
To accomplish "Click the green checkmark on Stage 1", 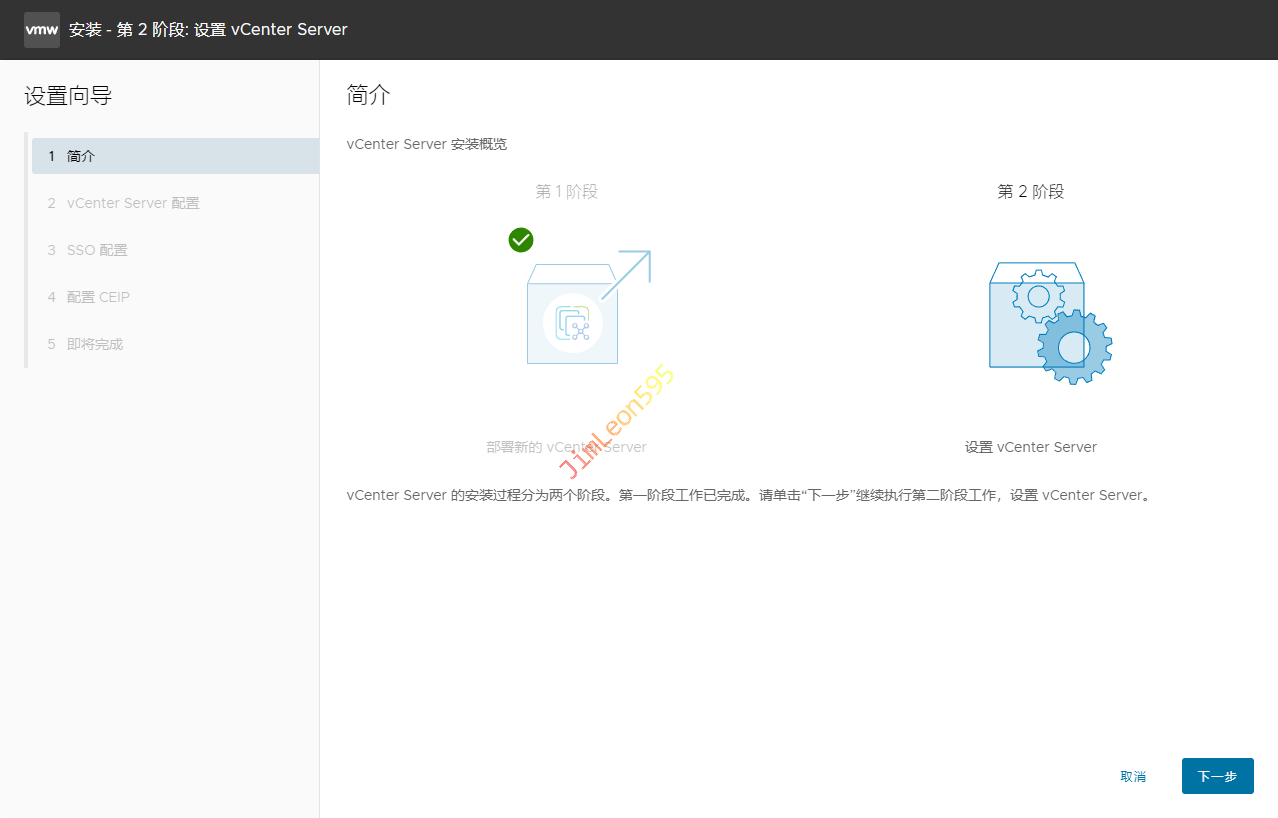I will [521, 240].
